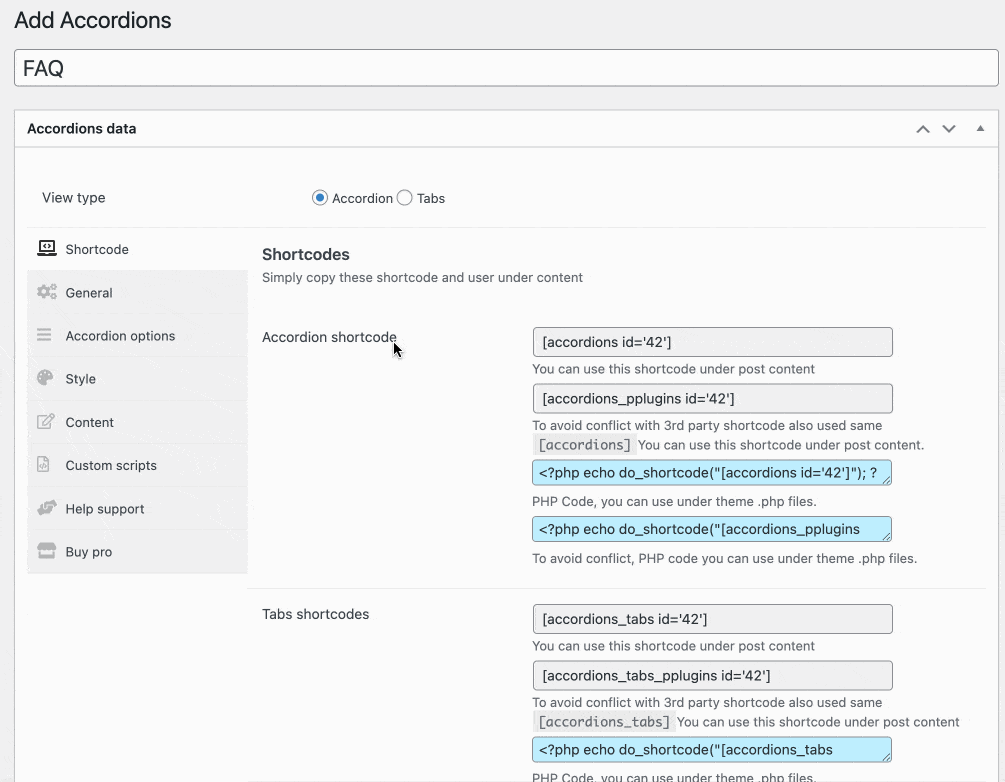Click the down-arrow on Accordions data header
1005x782 pixels.
948,128
